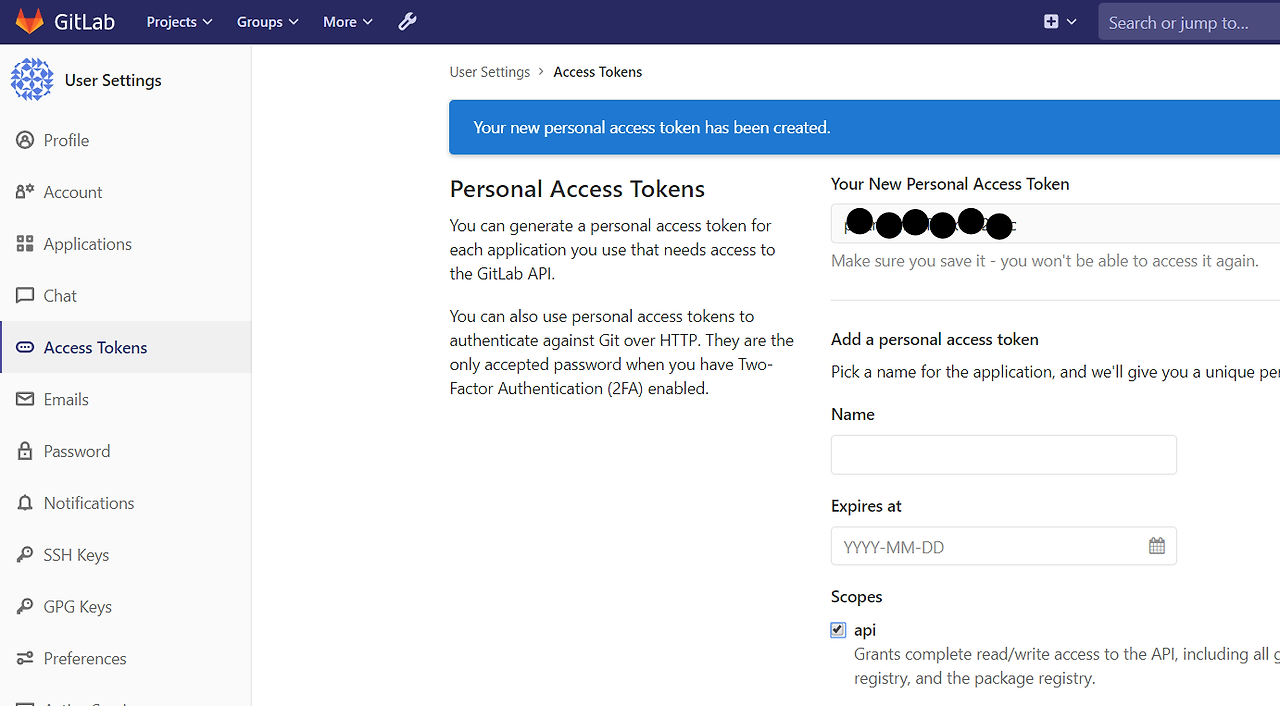The image size is (1280, 706).
Task: Uncheck the api scope checkbox
Action: [x=837, y=630]
